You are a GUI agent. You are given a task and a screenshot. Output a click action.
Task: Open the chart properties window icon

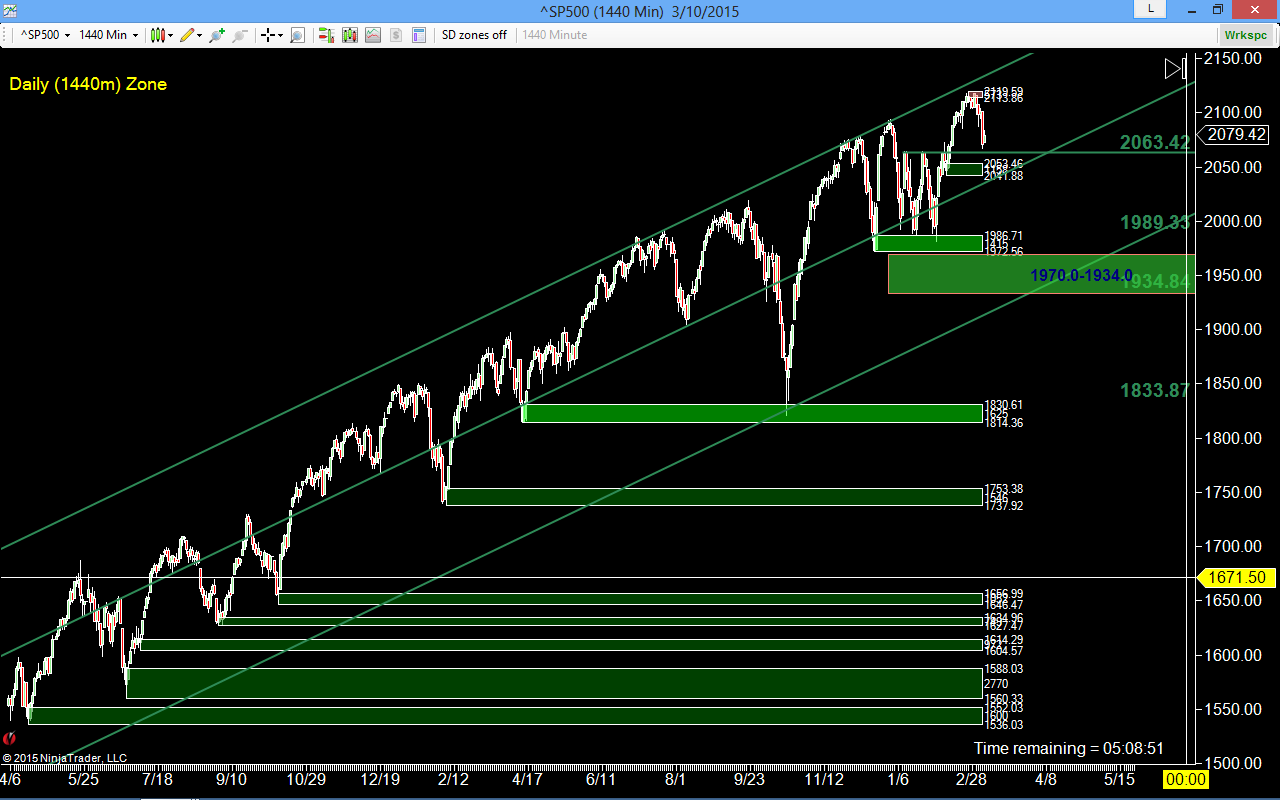[420, 35]
